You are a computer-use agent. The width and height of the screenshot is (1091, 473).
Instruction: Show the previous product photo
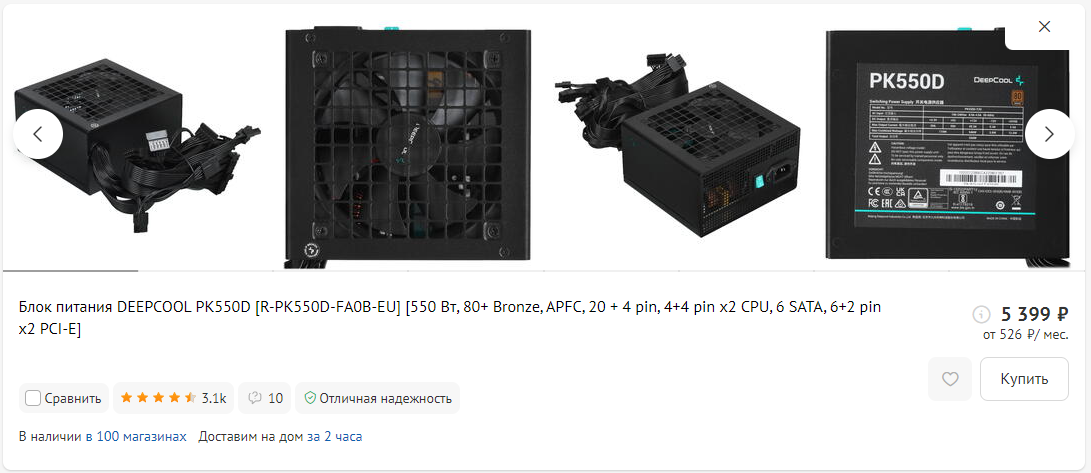pyautogui.click(x=38, y=134)
